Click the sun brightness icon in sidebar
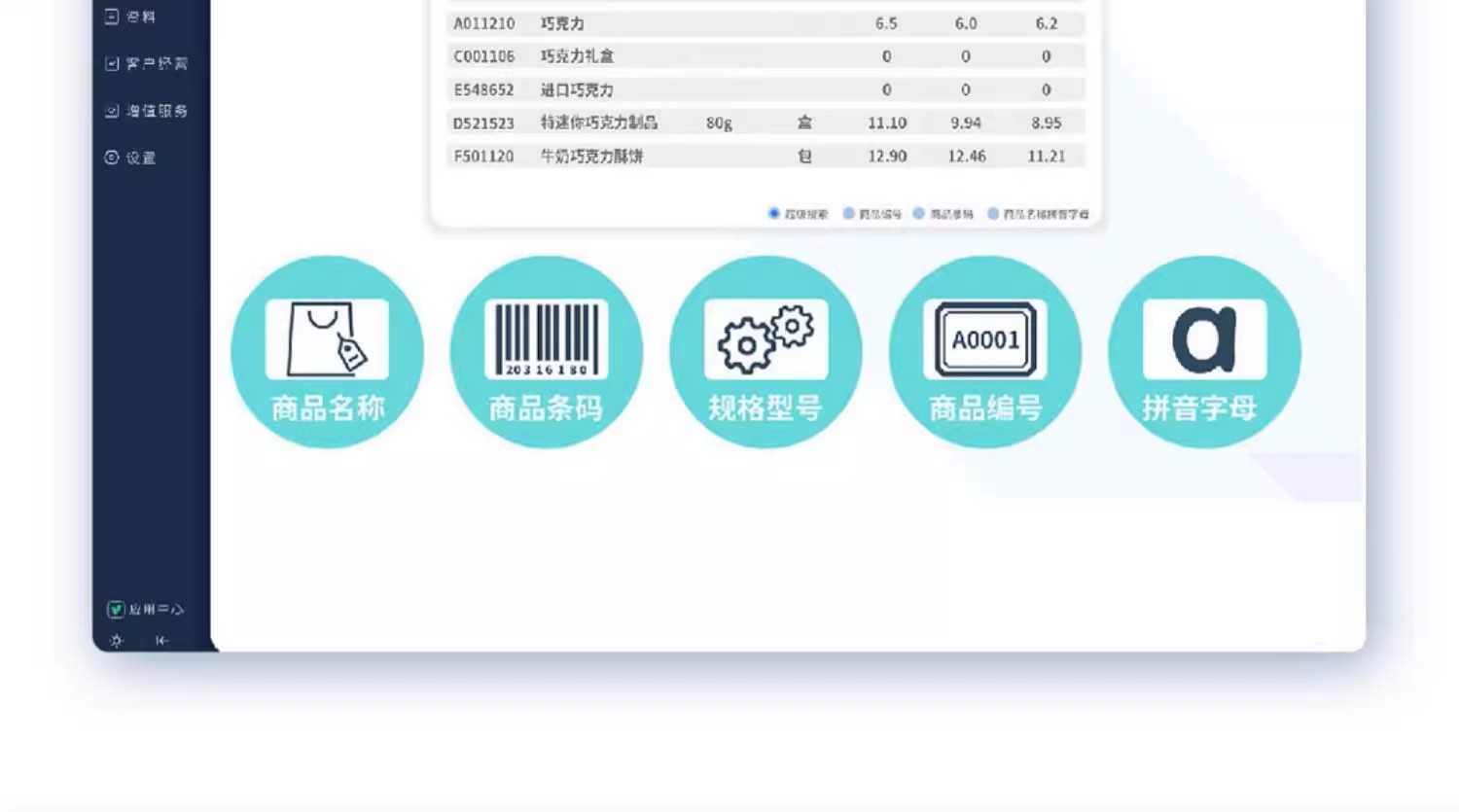The height and width of the screenshot is (812, 1459). tap(117, 640)
